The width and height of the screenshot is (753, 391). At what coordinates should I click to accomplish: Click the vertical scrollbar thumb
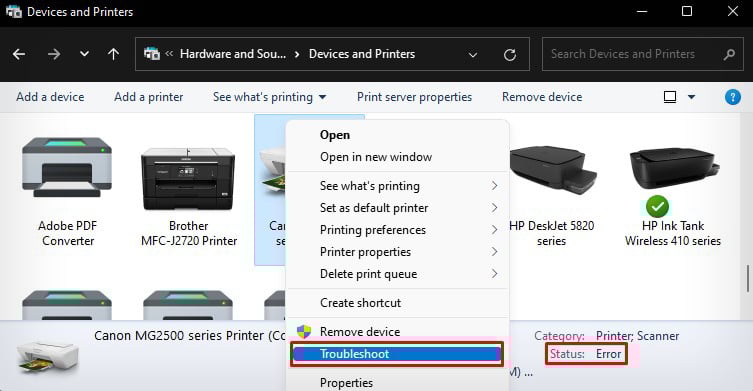click(748, 279)
